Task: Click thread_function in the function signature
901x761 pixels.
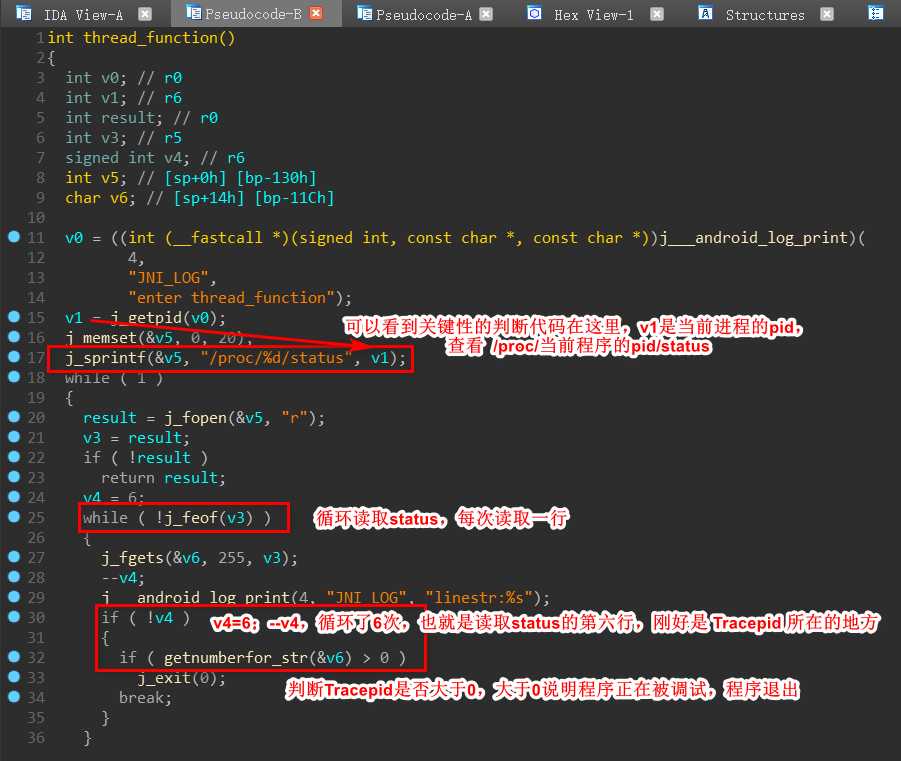Action: coord(151,38)
